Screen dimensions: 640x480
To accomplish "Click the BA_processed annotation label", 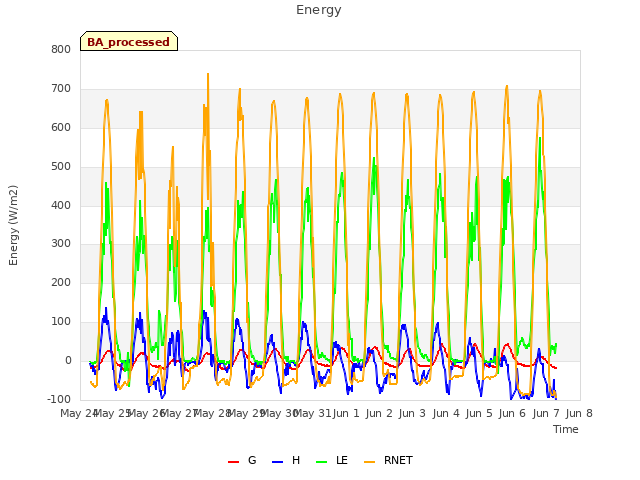I will (129, 42).
